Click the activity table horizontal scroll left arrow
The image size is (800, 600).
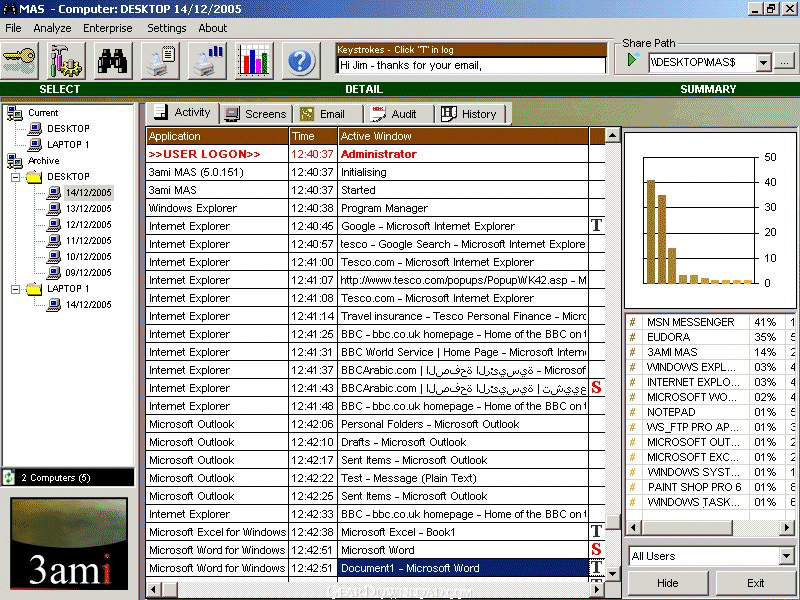coord(154,589)
